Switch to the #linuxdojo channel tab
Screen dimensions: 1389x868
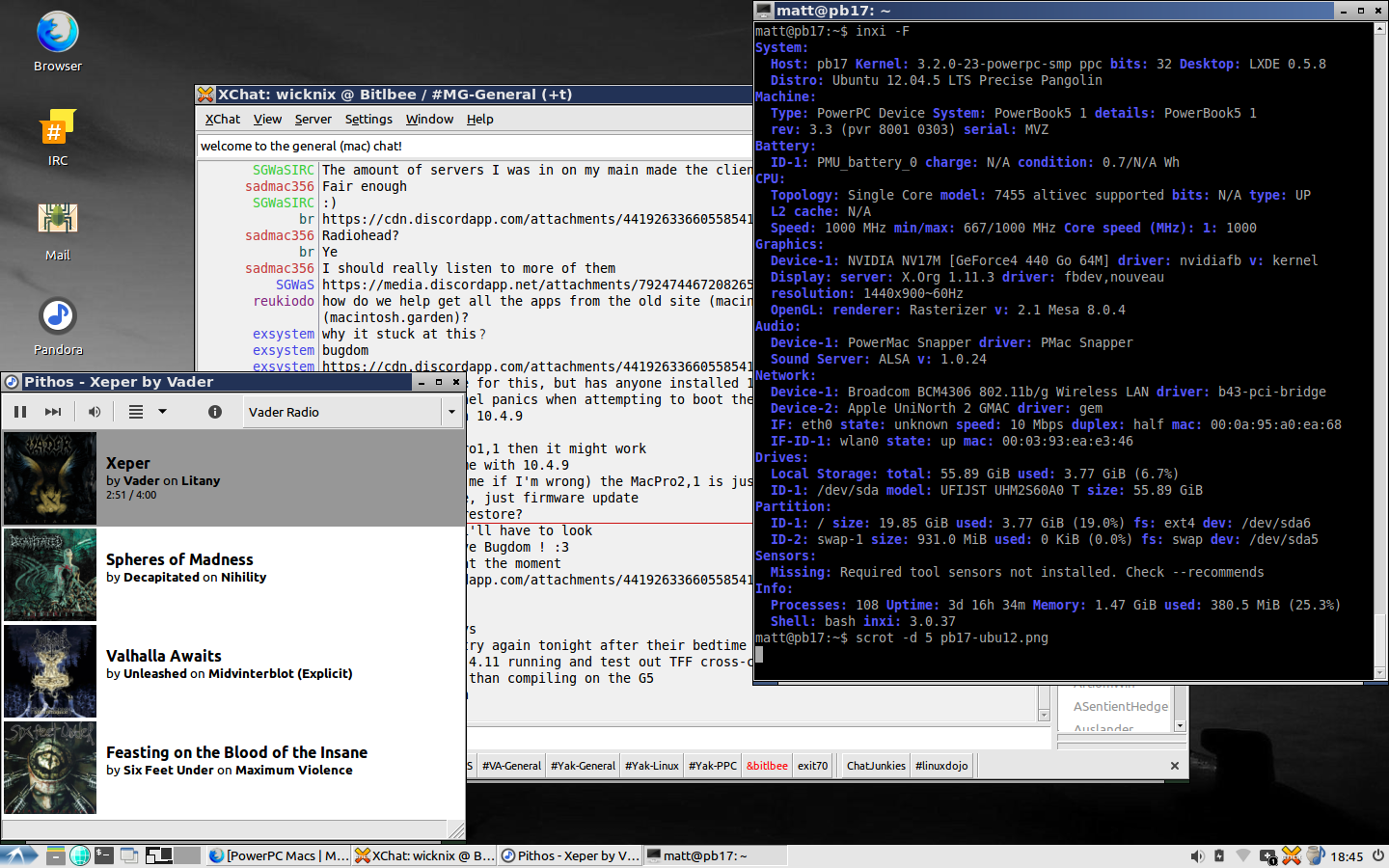pyautogui.click(x=941, y=766)
